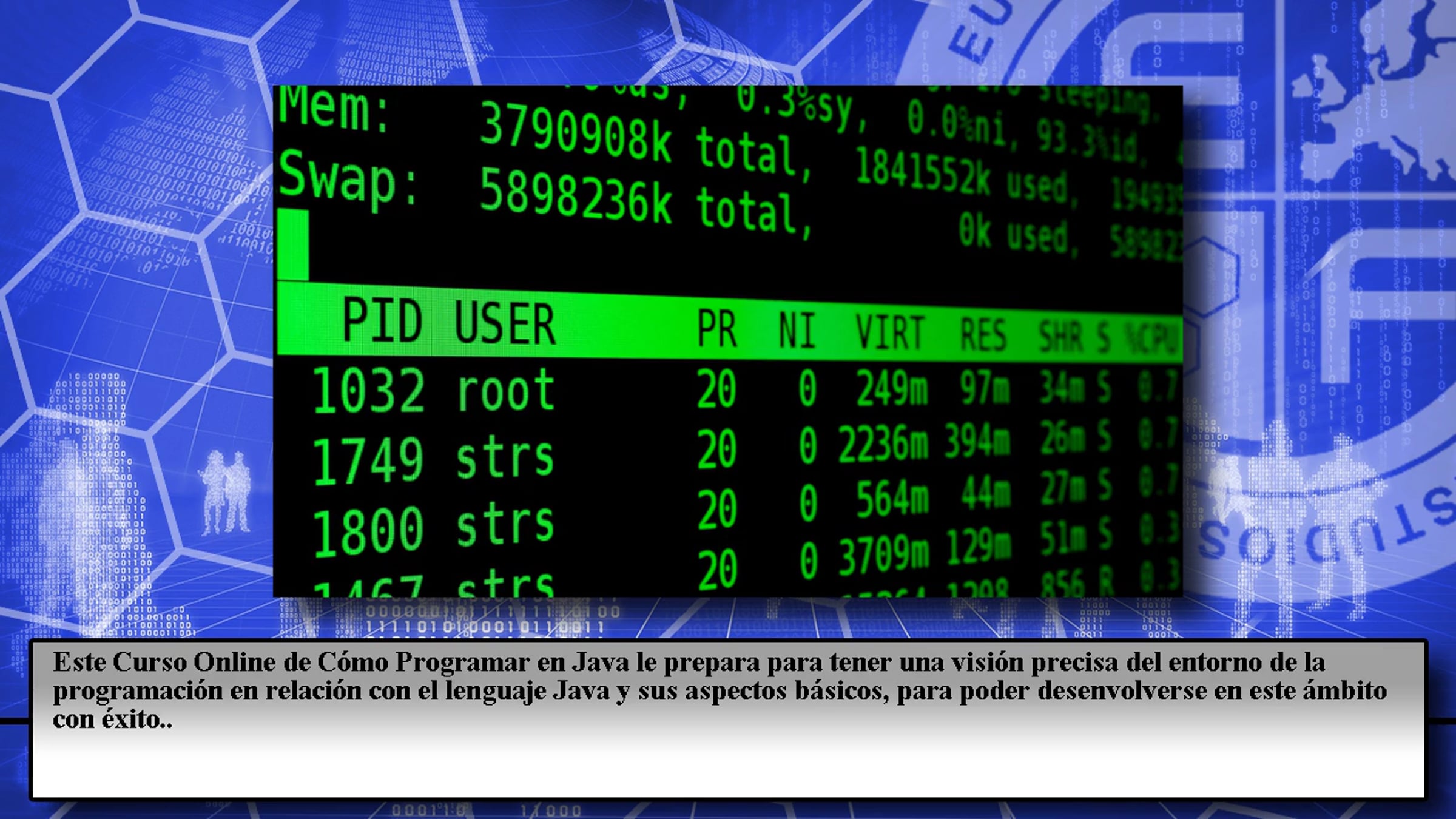Select the VIRT column header

point(889,333)
